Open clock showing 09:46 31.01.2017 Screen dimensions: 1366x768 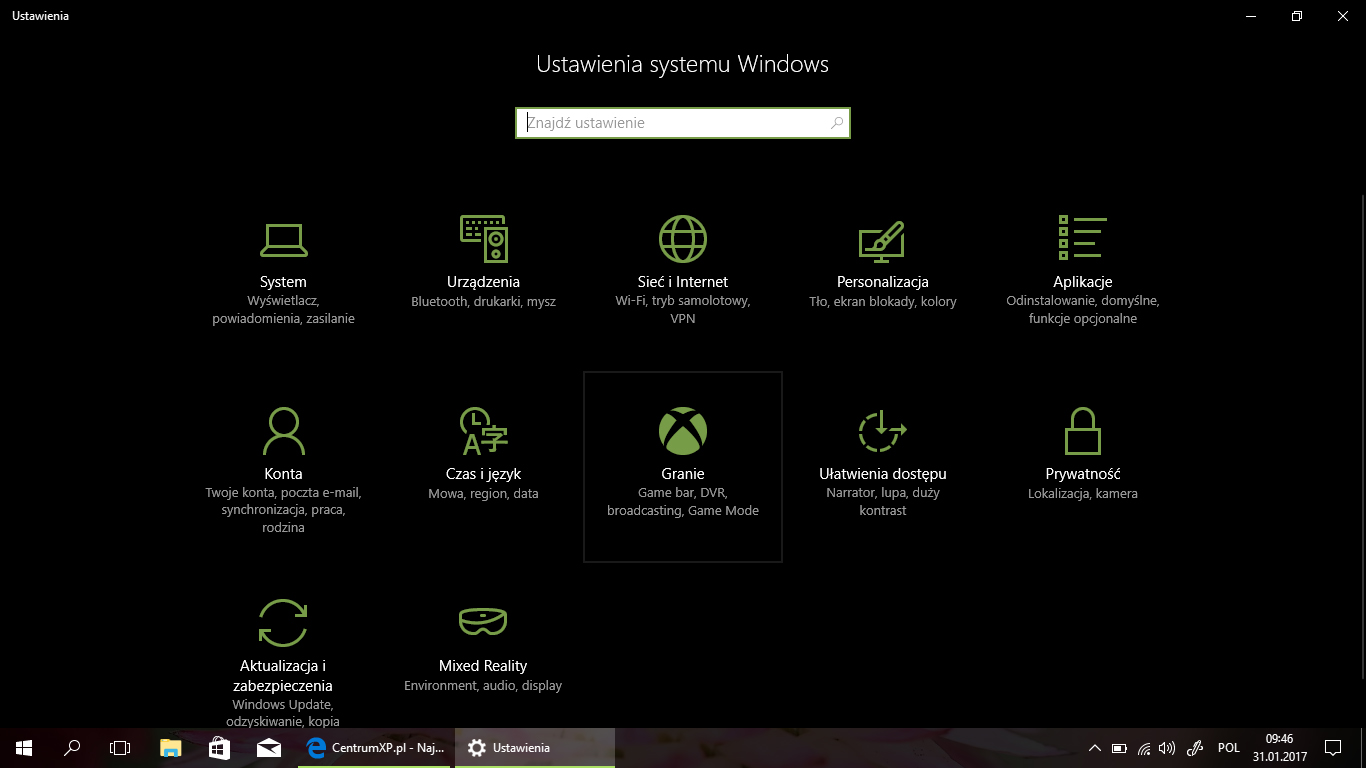1279,748
